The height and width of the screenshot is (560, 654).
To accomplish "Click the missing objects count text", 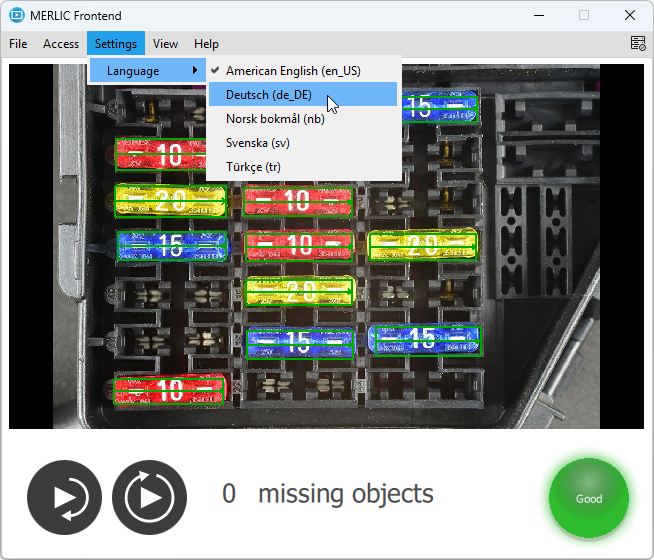I will tap(328, 494).
